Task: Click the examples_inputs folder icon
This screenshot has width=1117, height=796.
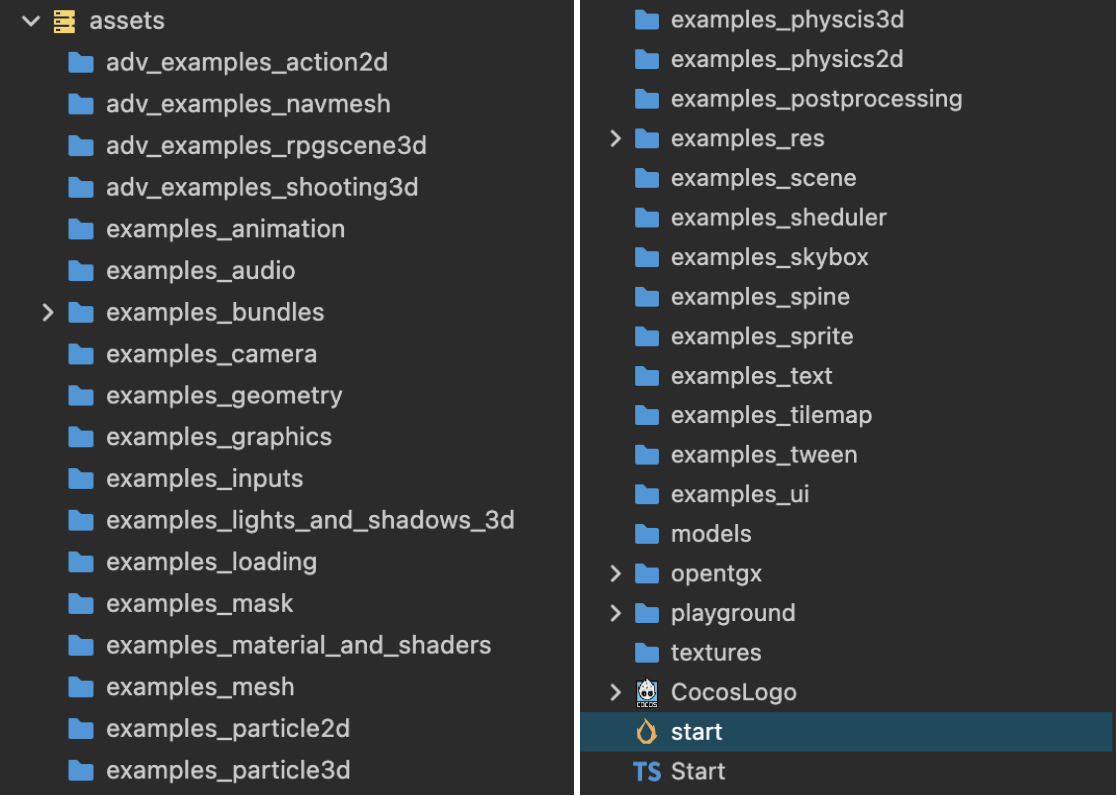Action: pyautogui.click(x=81, y=479)
